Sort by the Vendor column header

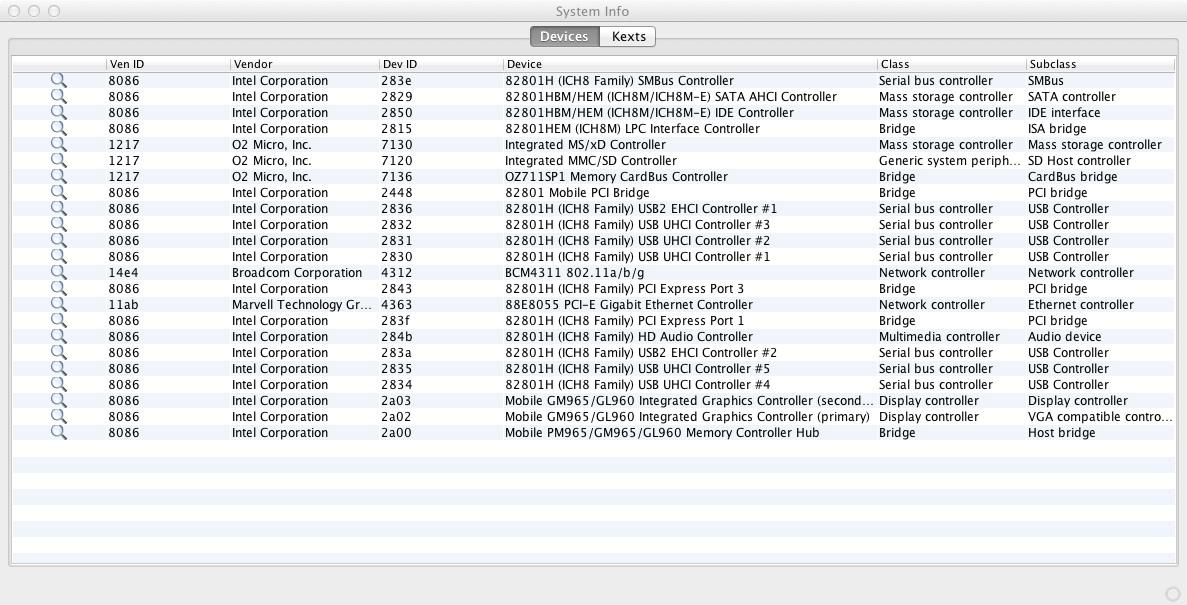click(304, 64)
